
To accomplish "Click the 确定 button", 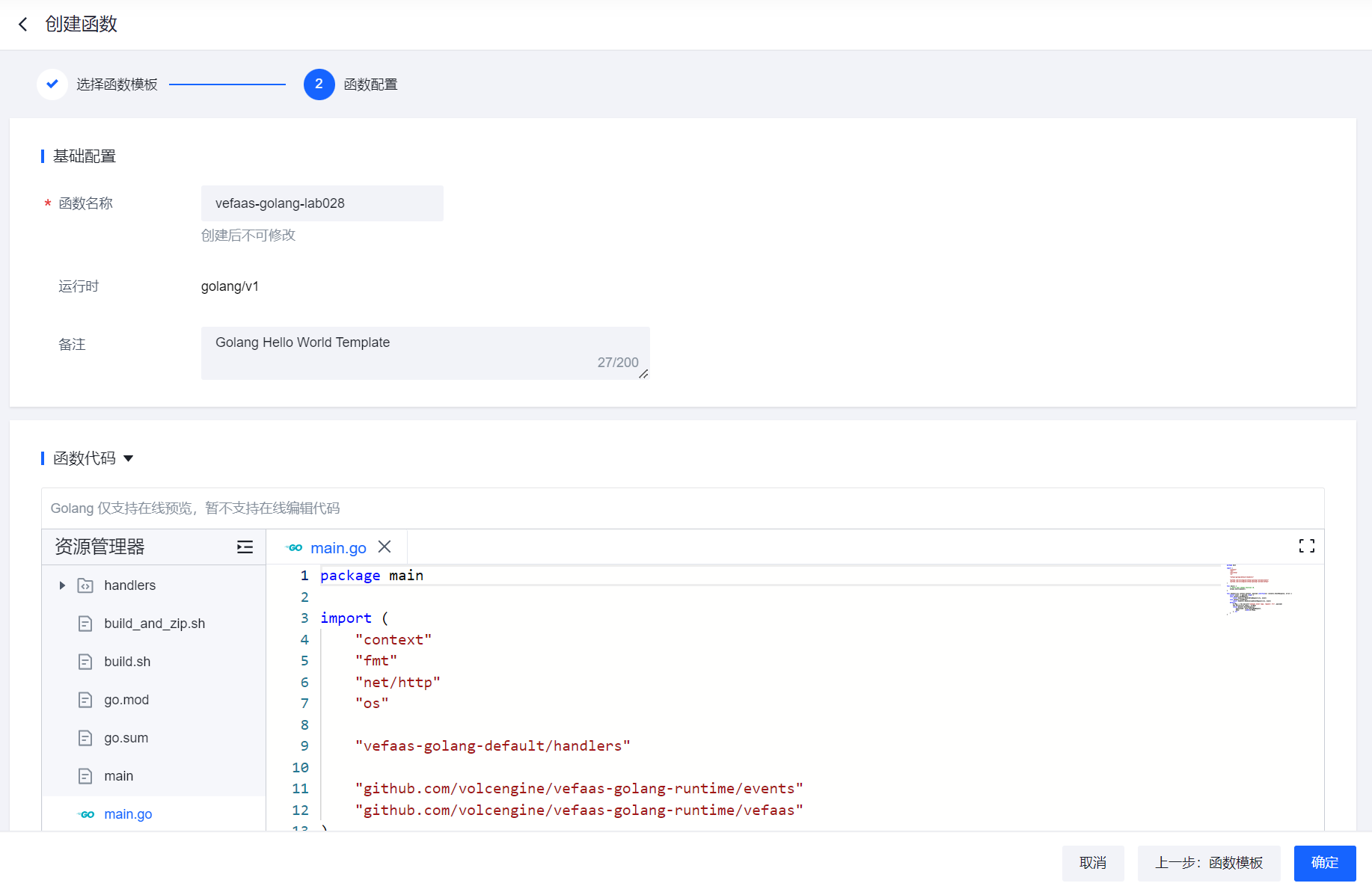I will click(1324, 863).
